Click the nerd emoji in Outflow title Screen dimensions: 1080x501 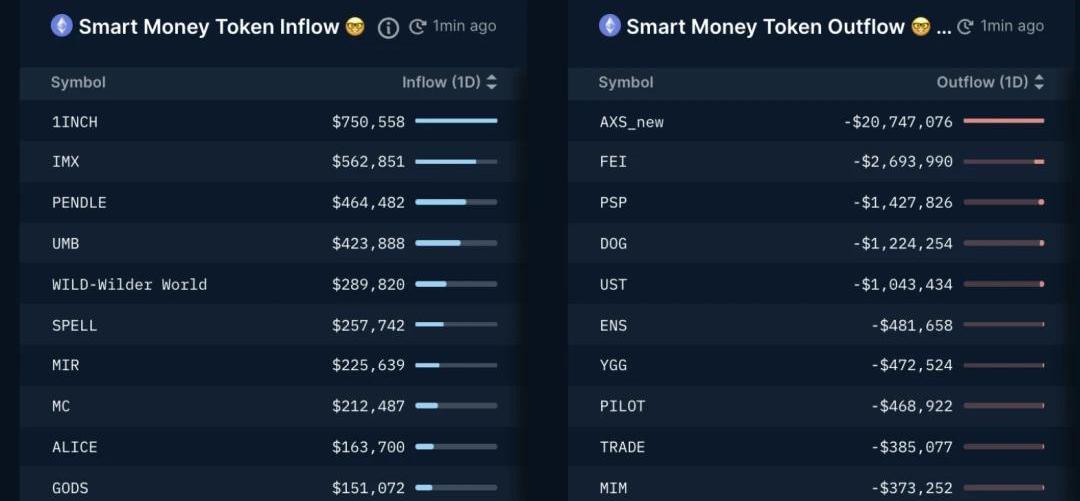pos(921,27)
